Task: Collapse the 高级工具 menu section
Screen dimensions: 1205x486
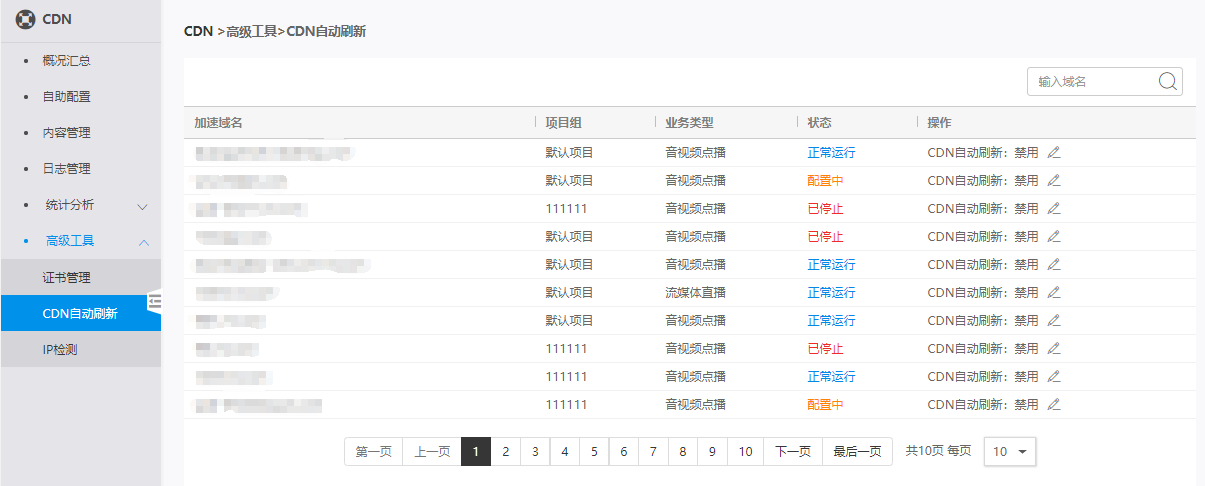Action: (143, 242)
